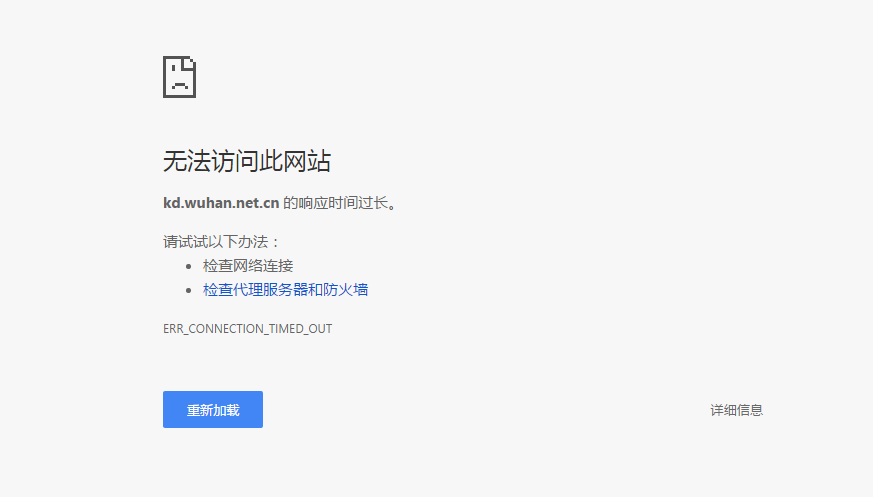Click the kd.wuhan.net.cn domain text
The height and width of the screenshot is (497, 873).
tap(221, 203)
